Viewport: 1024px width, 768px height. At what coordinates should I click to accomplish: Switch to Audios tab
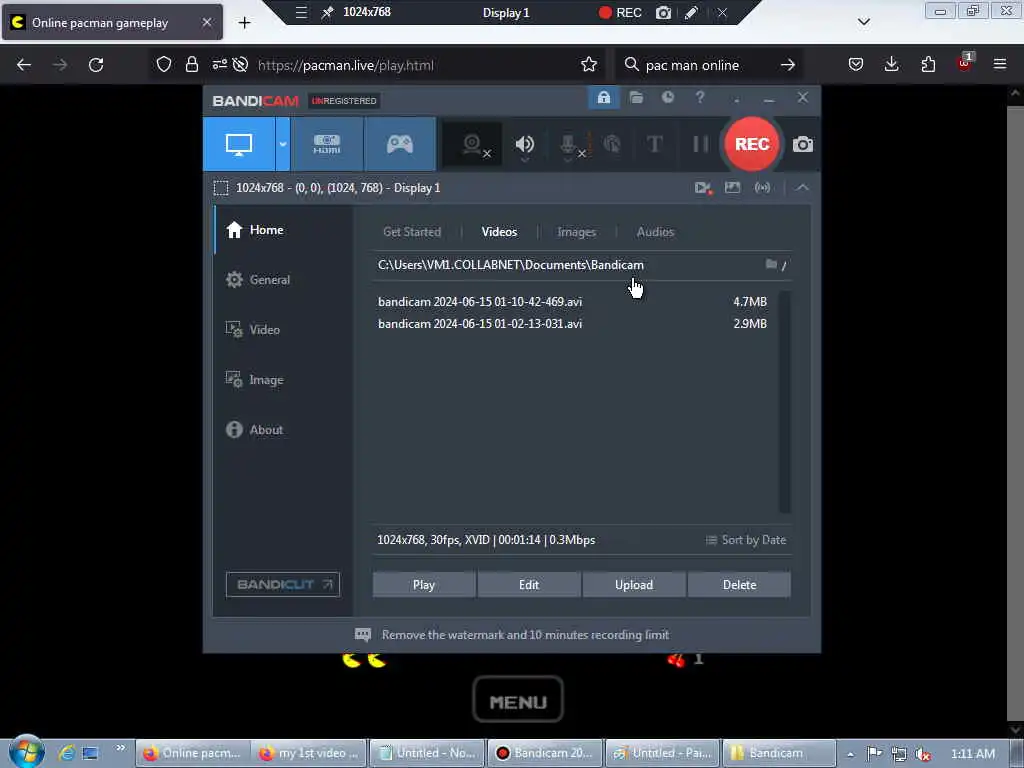(x=655, y=232)
